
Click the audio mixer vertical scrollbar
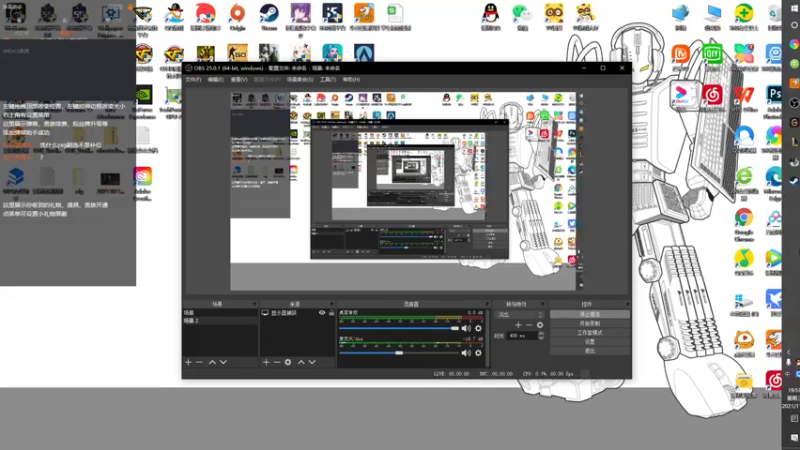point(488,337)
